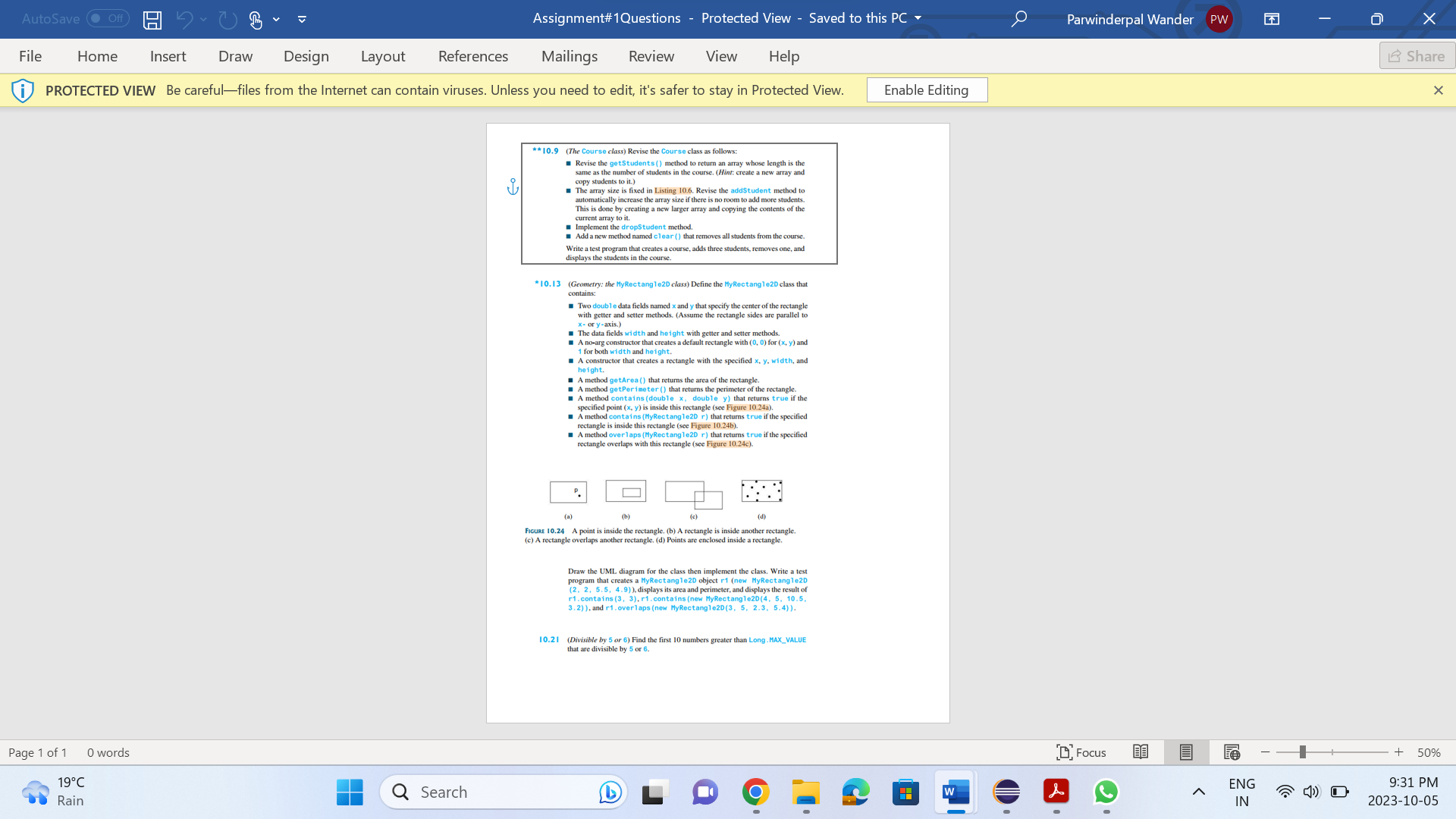
Task: Save the document using the Save icon
Action: click(x=152, y=19)
